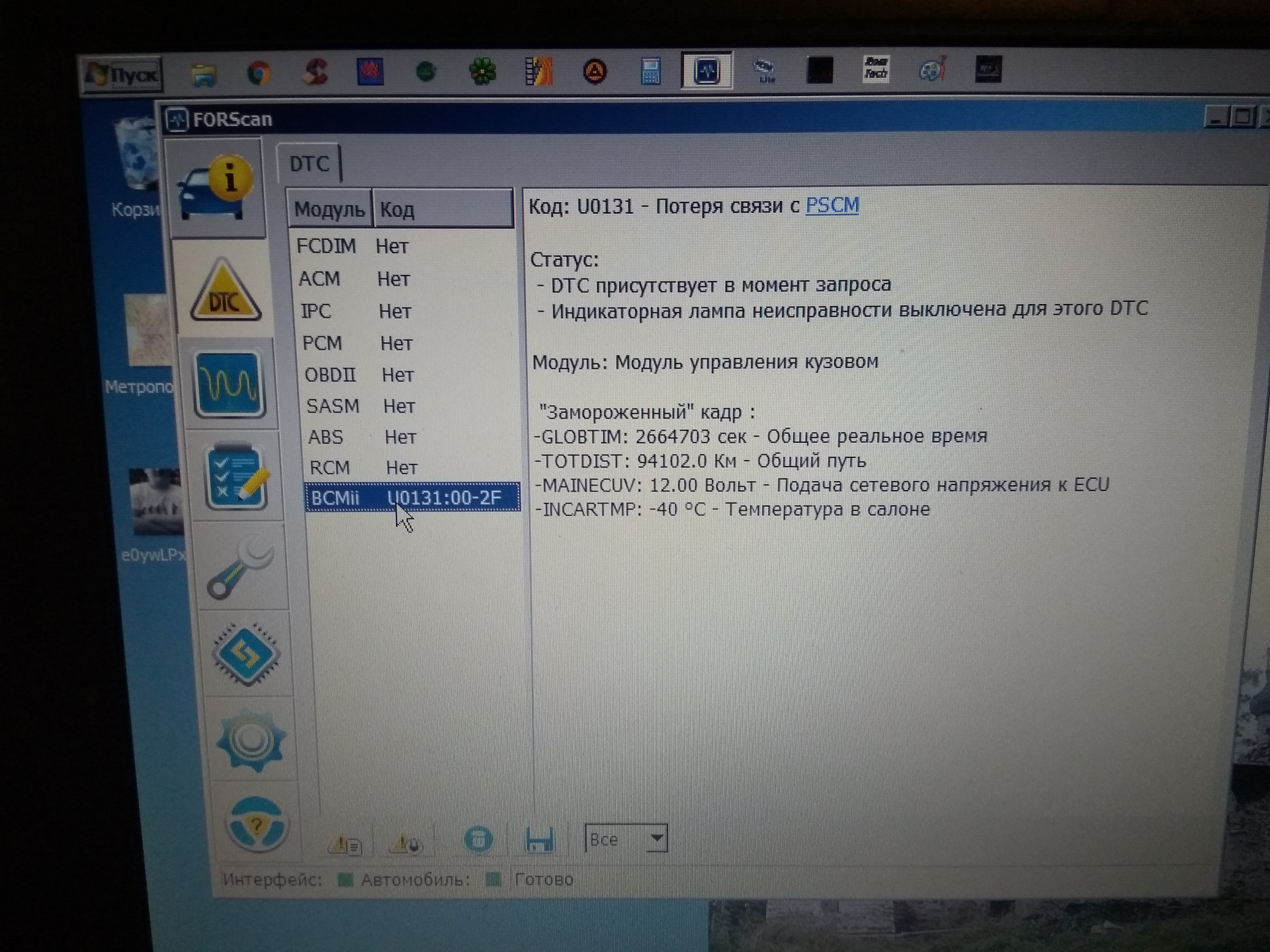Switch to the DTC tab
Image resolution: width=1270 pixels, height=952 pixels.
pyautogui.click(x=309, y=163)
